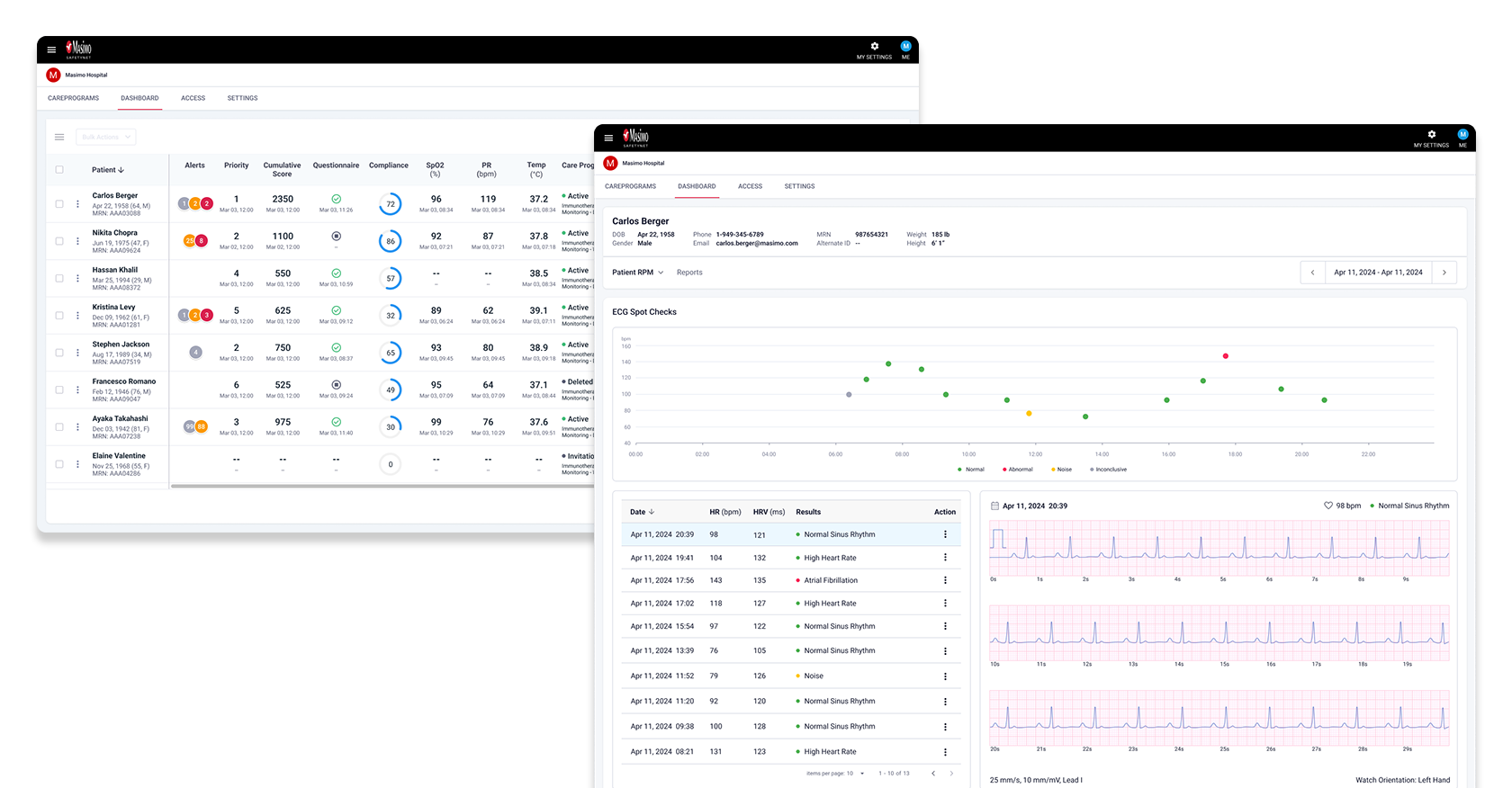1512x788 pixels.
Task: Open items per page dropdown
Action: coord(861,774)
